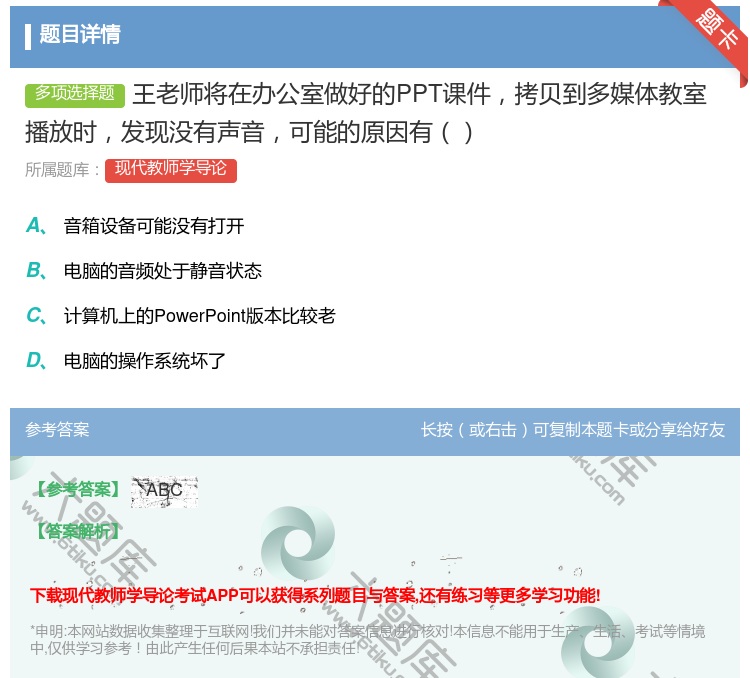
Task: Click the letter B option marker
Action: pyautogui.click(x=36, y=271)
